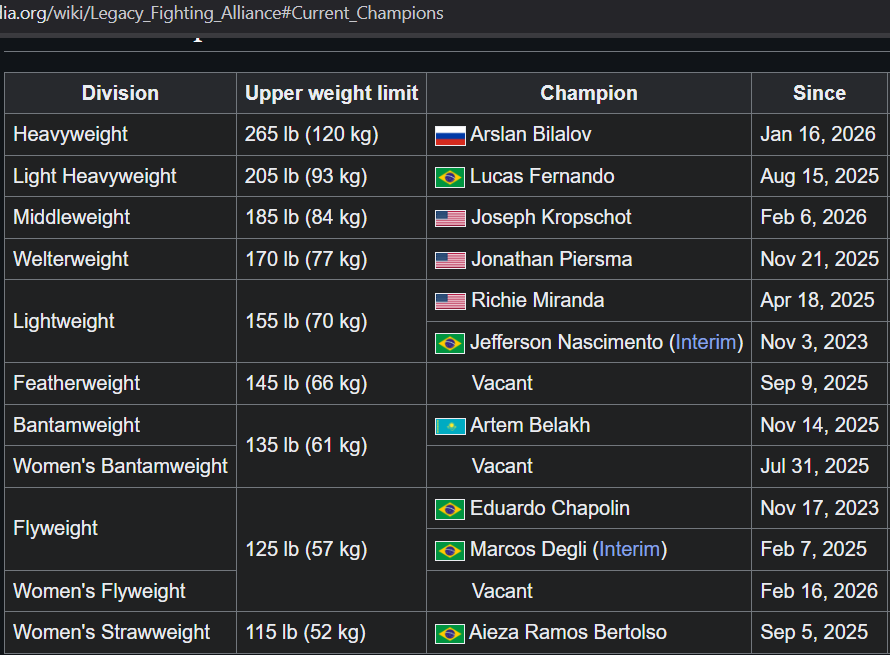This screenshot has height=655, width=890.
Task: Click the Brazilian flag beside Marcos Degli
Action: point(450,550)
